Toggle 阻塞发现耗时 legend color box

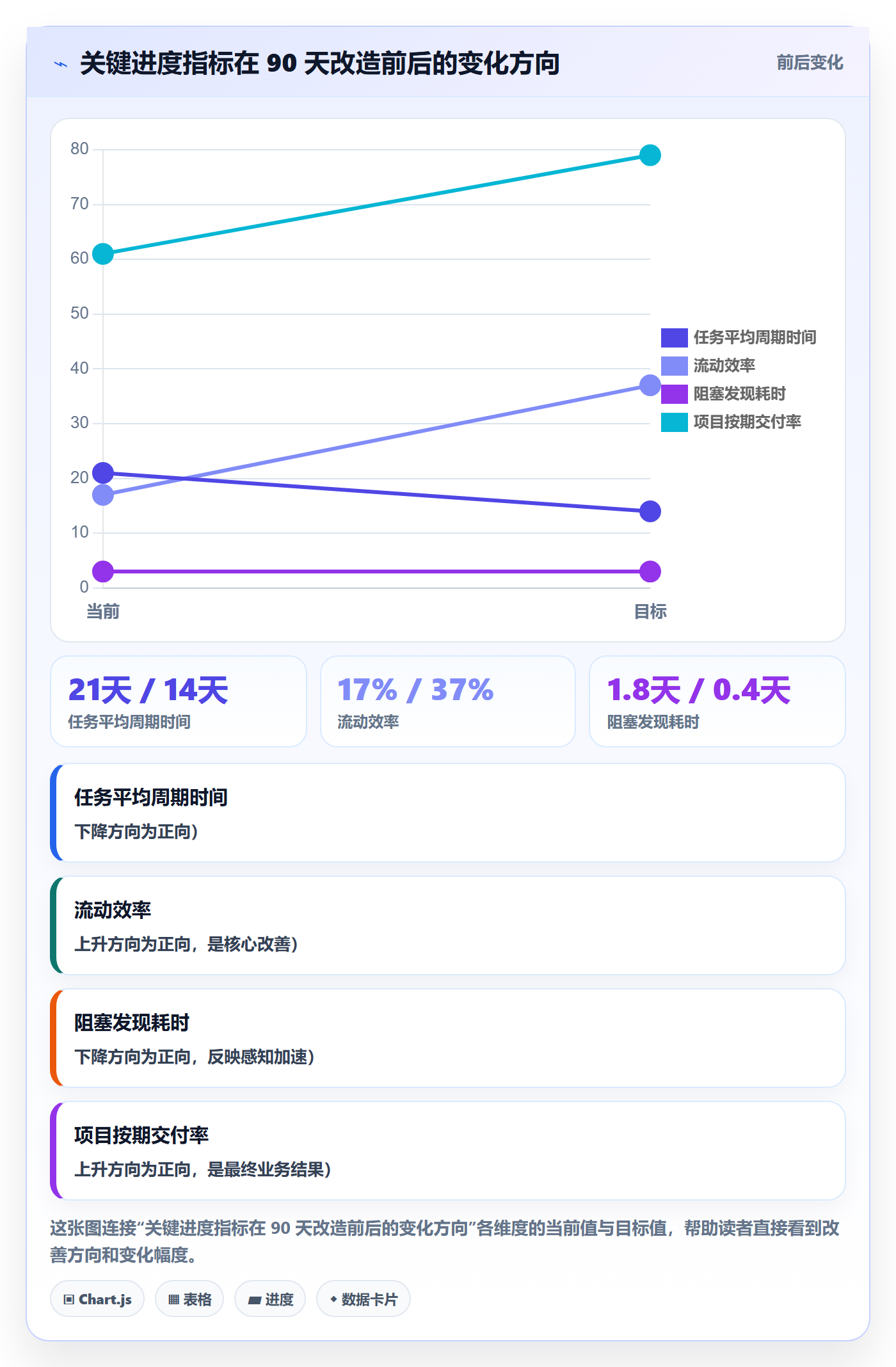tap(674, 394)
